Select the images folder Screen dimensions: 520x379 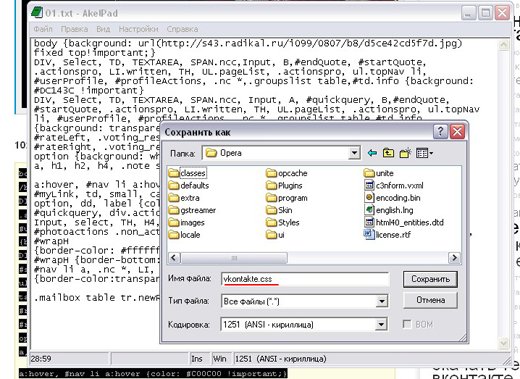point(186,222)
